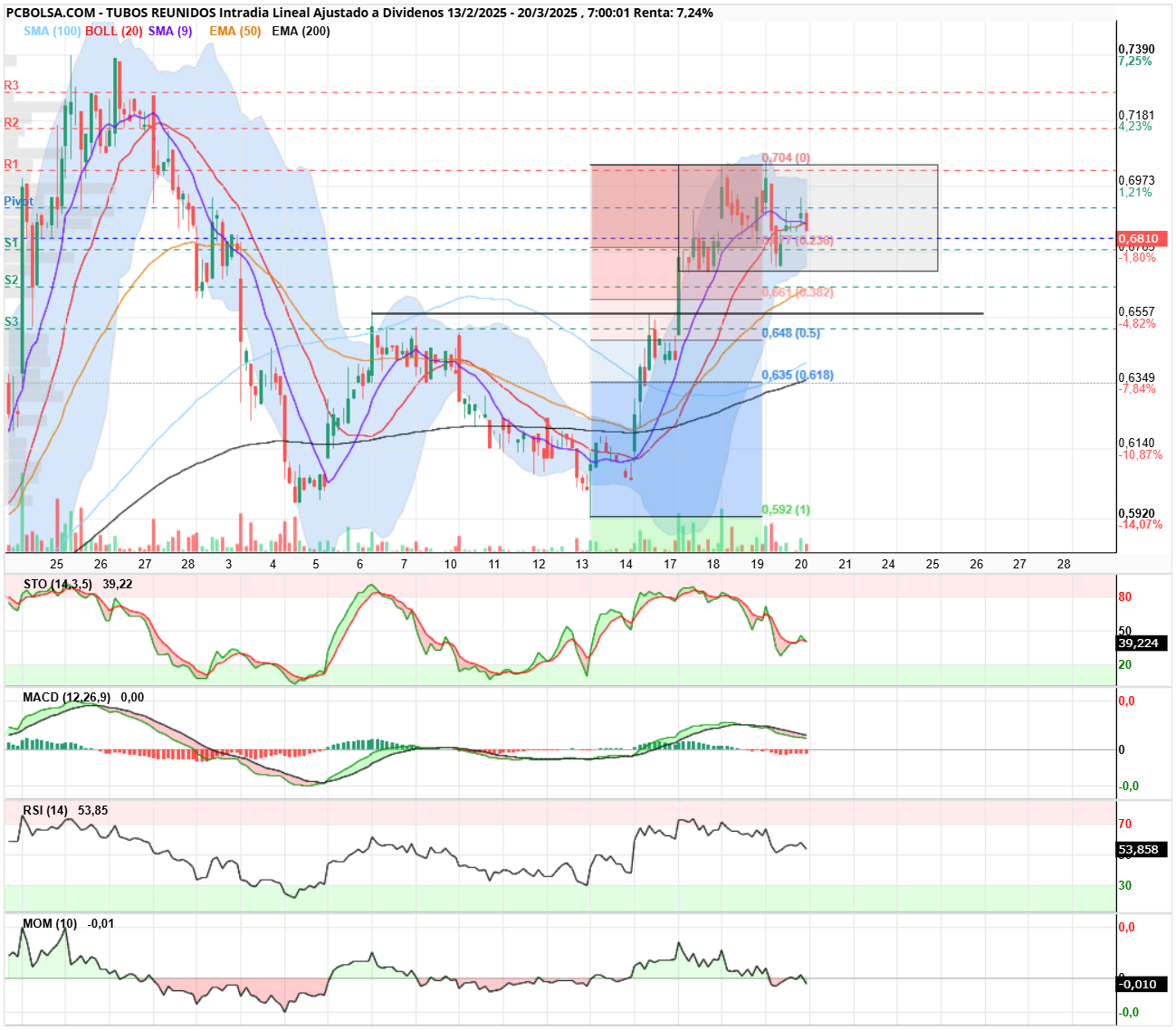
Task: Click the Pivot level label
Action: [x=18, y=201]
